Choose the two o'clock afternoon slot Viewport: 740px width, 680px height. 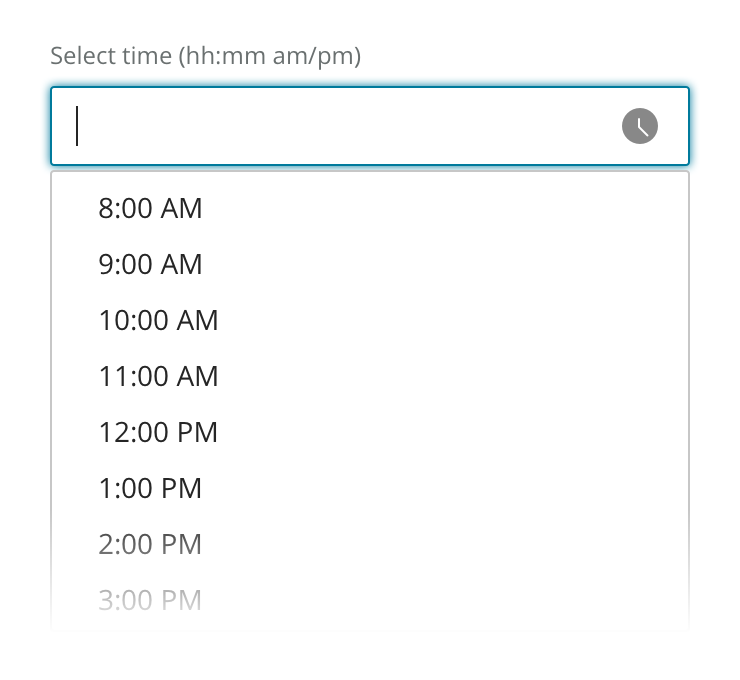(150, 544)
